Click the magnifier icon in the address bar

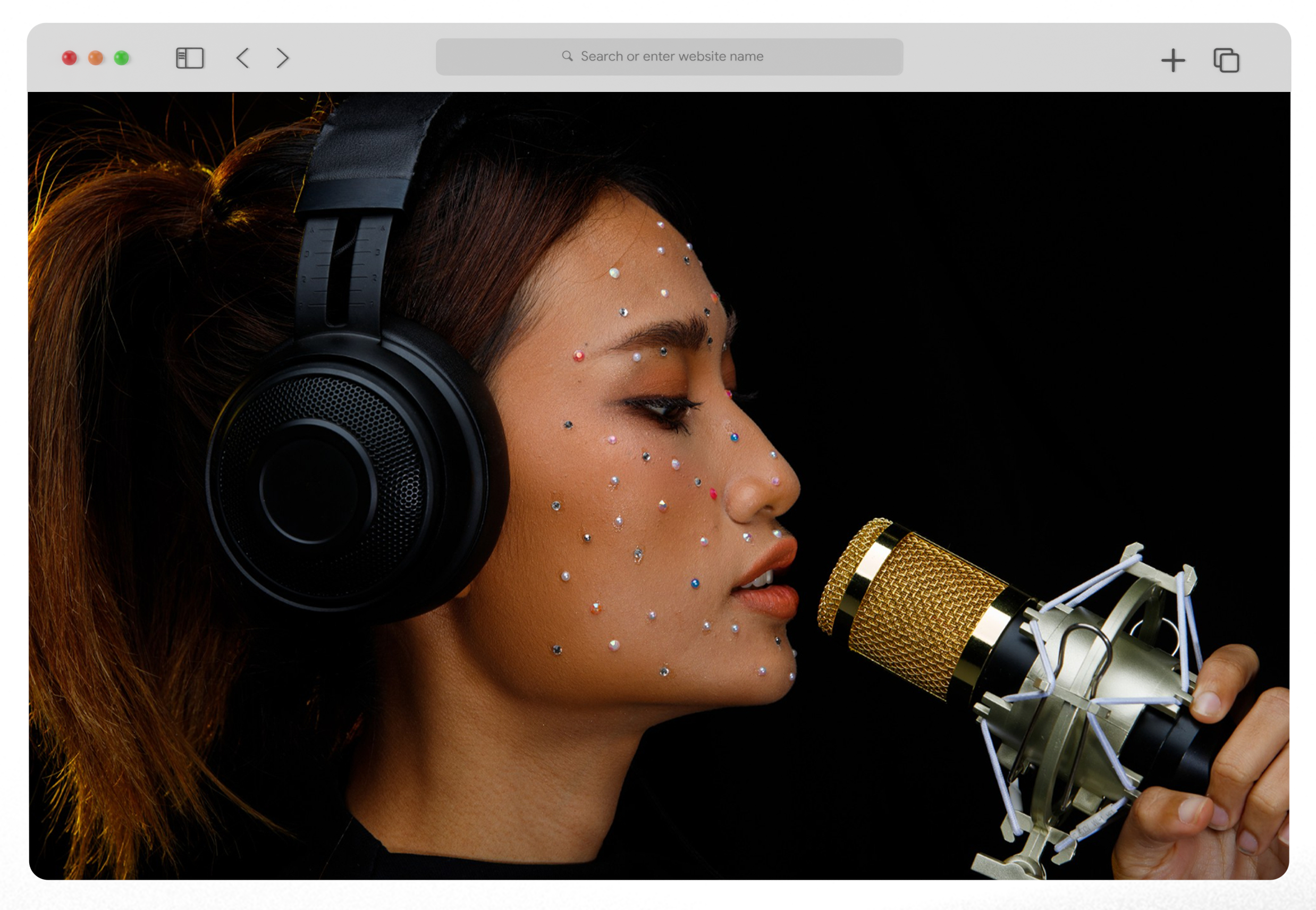tap(567, 56)
